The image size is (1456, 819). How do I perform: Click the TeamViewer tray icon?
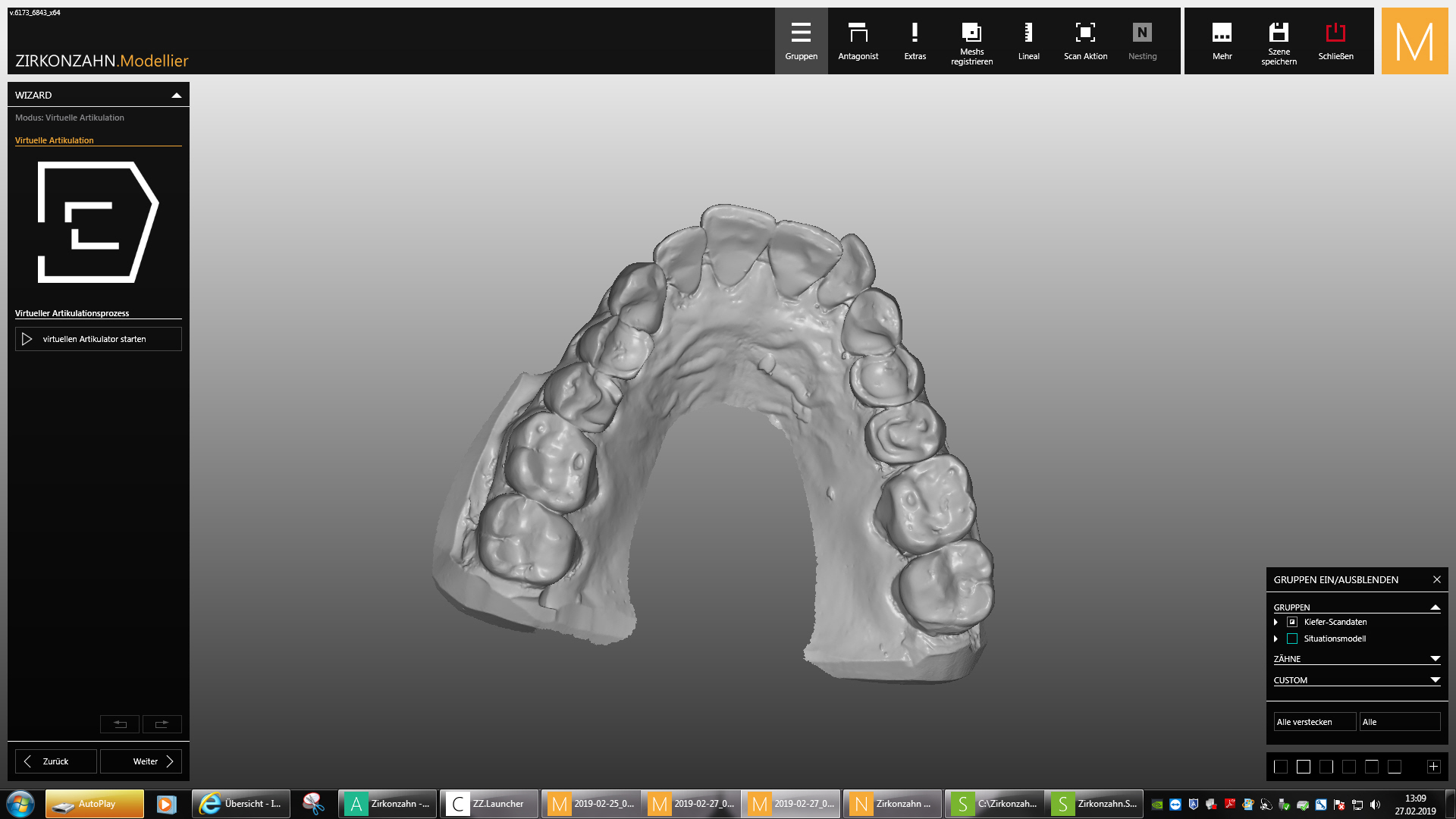[x=1175, y=805]
